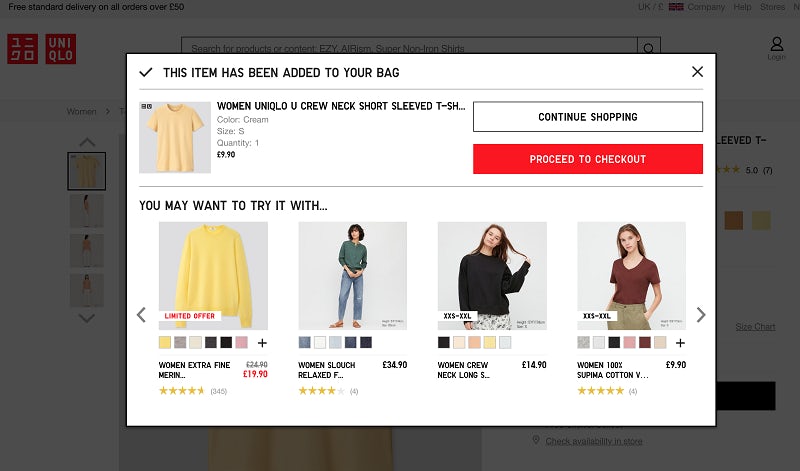Image resolution: width=800 pixels, height=471 pixels.
Task: Close the added-to-bag dialog
Action: click(x=697, y=72)
